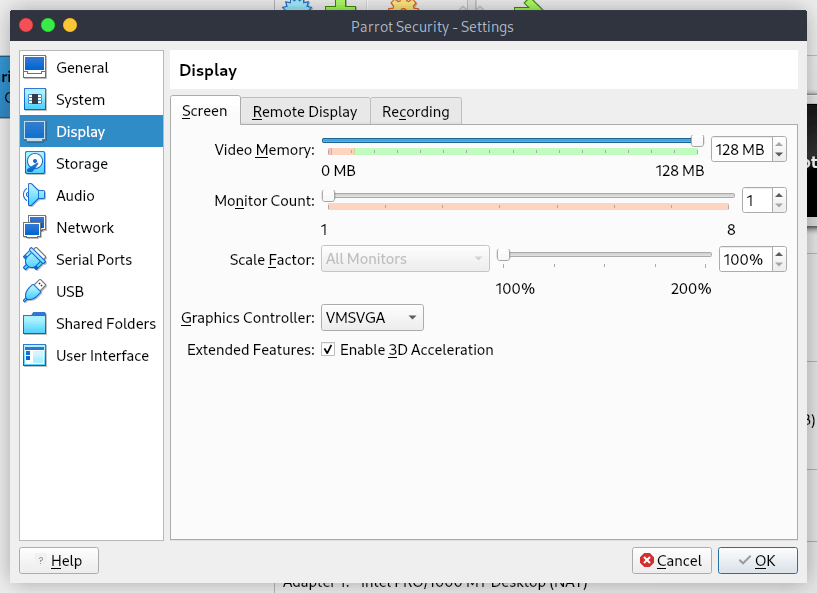Select the Serial Ports icon

(x=35, y=260)
